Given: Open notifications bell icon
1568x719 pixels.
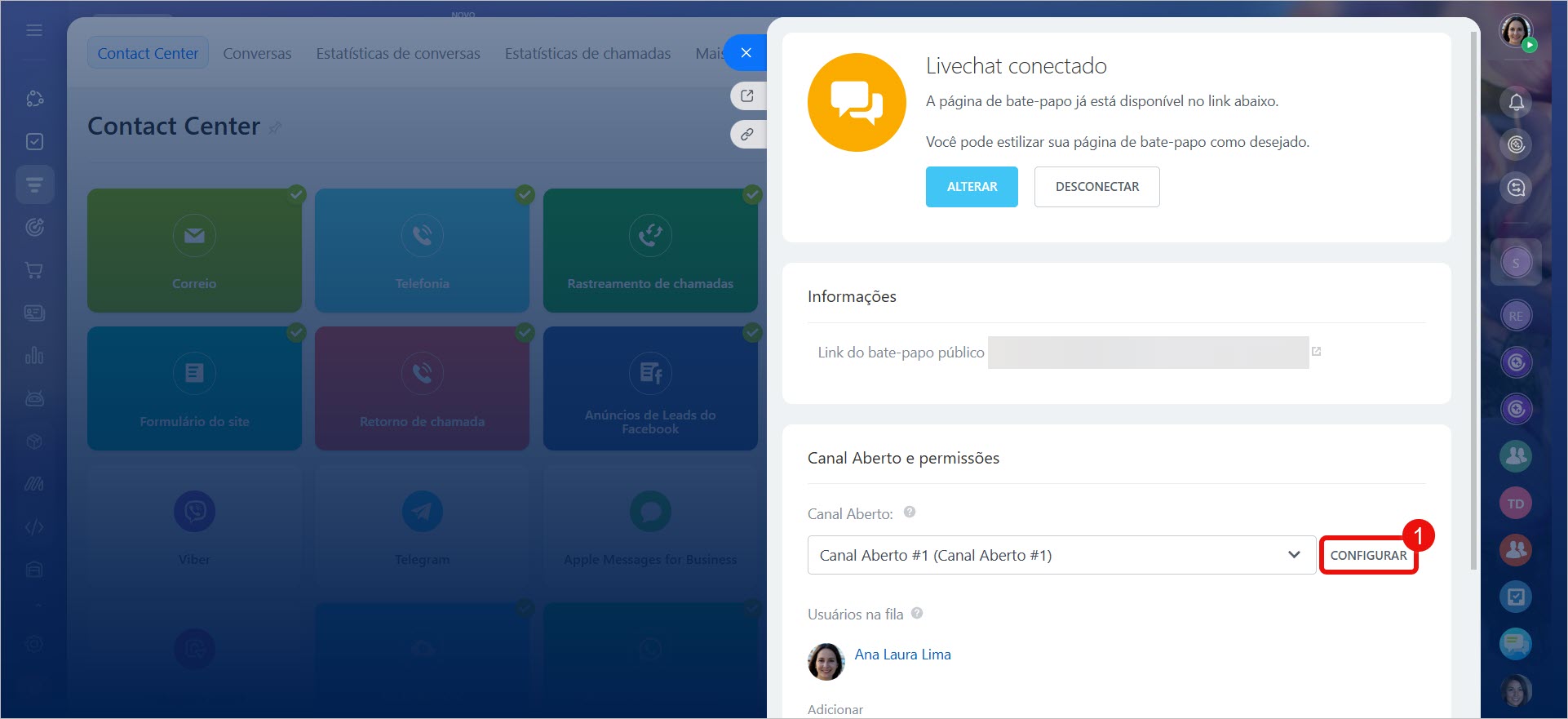Looking at the screenshot, I should point(1516,102).
